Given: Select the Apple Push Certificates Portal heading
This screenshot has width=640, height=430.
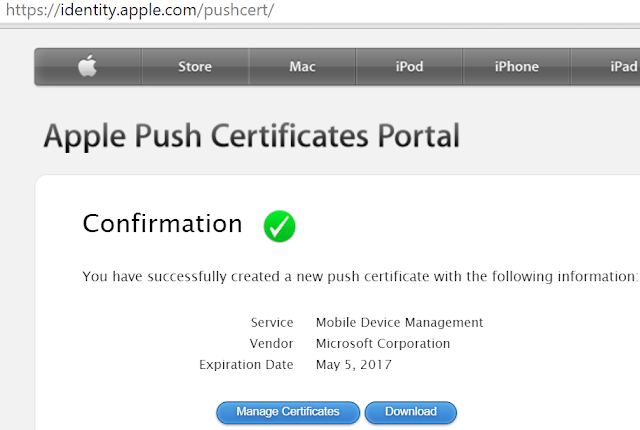Looking at the screenshot, I should [x=252, y=136].
